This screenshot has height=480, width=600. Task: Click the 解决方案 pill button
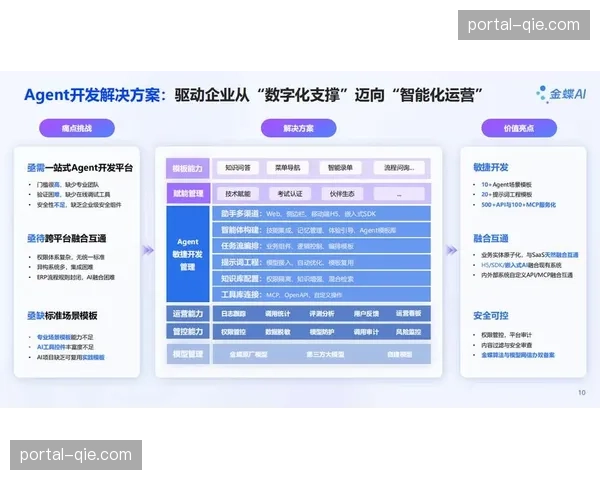click(298, 128)
